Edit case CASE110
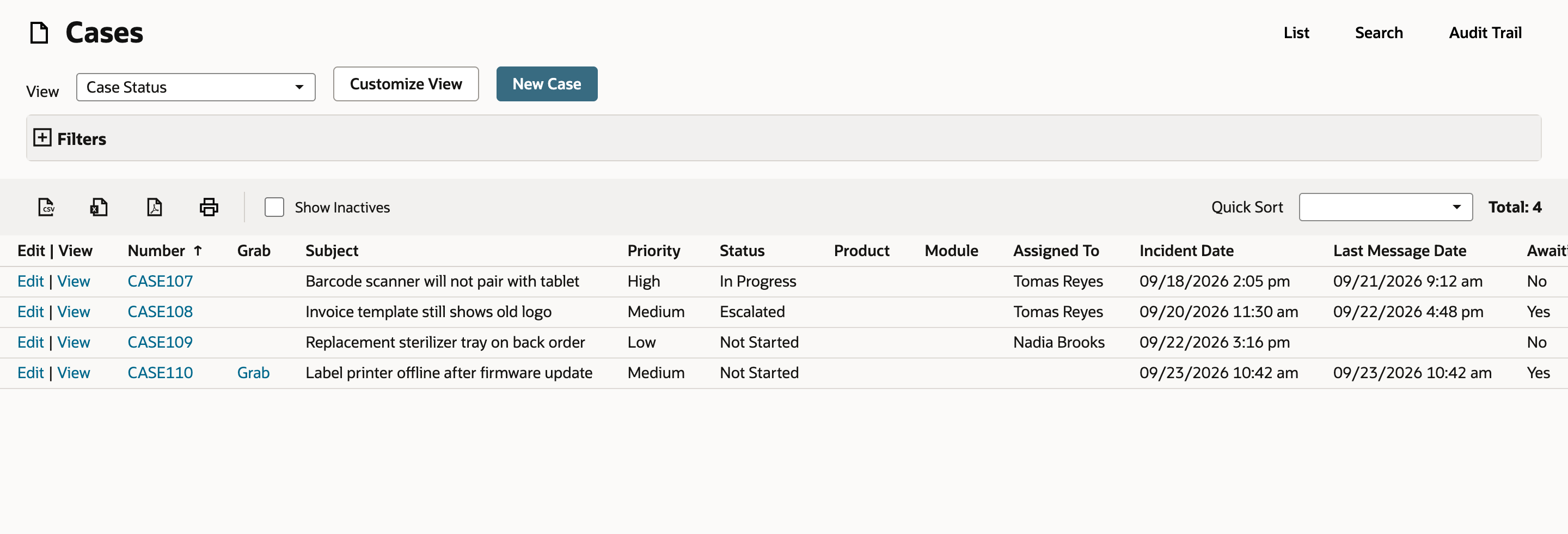 (x=30, y=373)
